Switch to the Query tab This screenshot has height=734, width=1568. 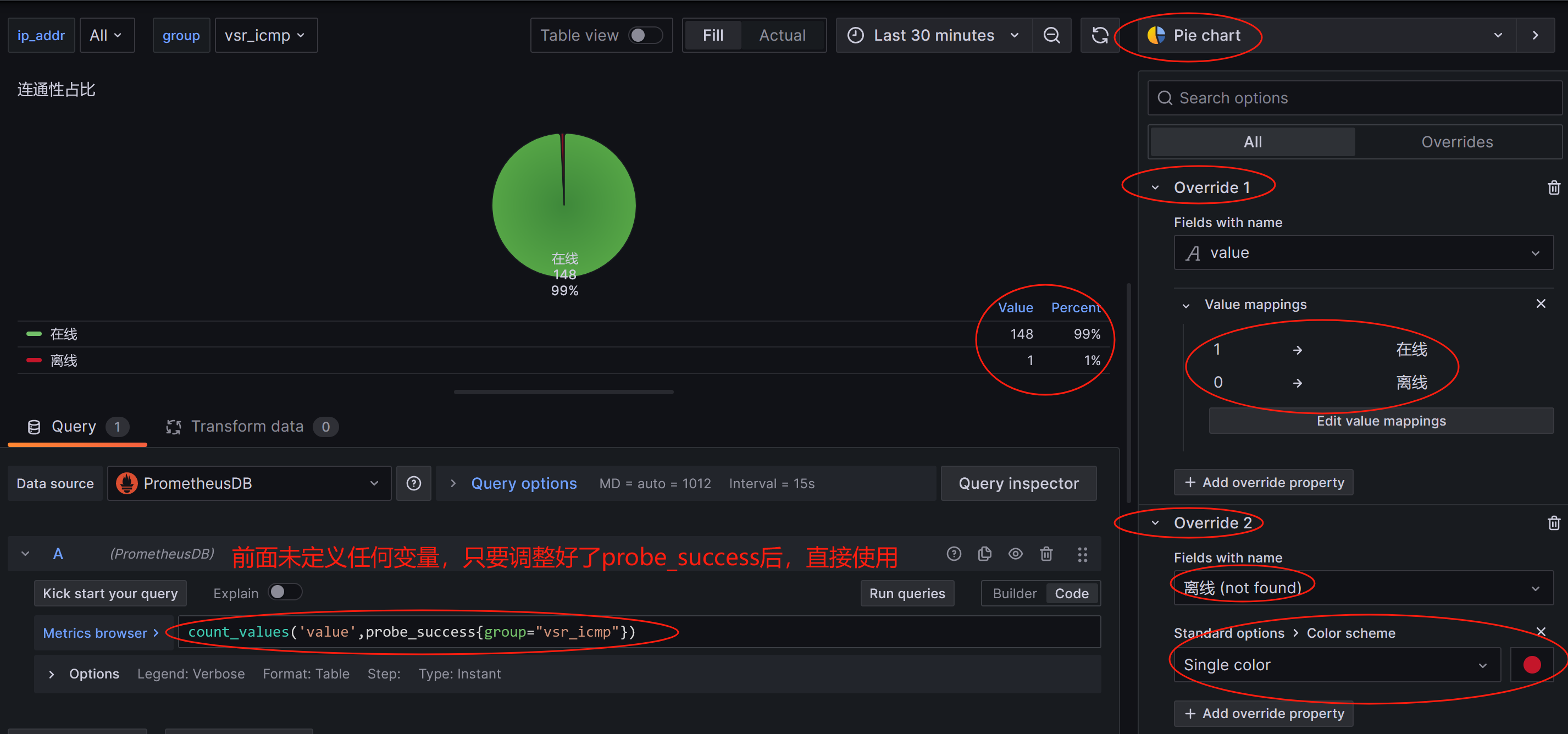(x=77, y=427)
